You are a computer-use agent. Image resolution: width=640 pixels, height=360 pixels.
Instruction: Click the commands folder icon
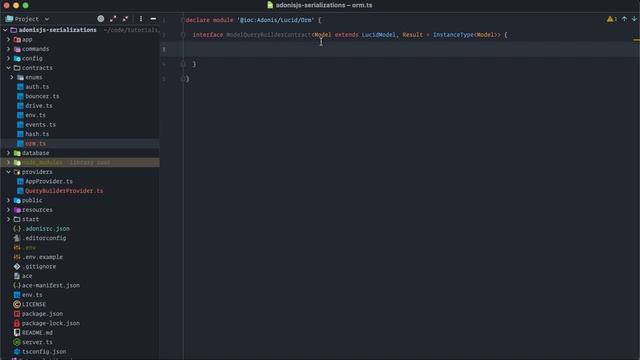17,49
